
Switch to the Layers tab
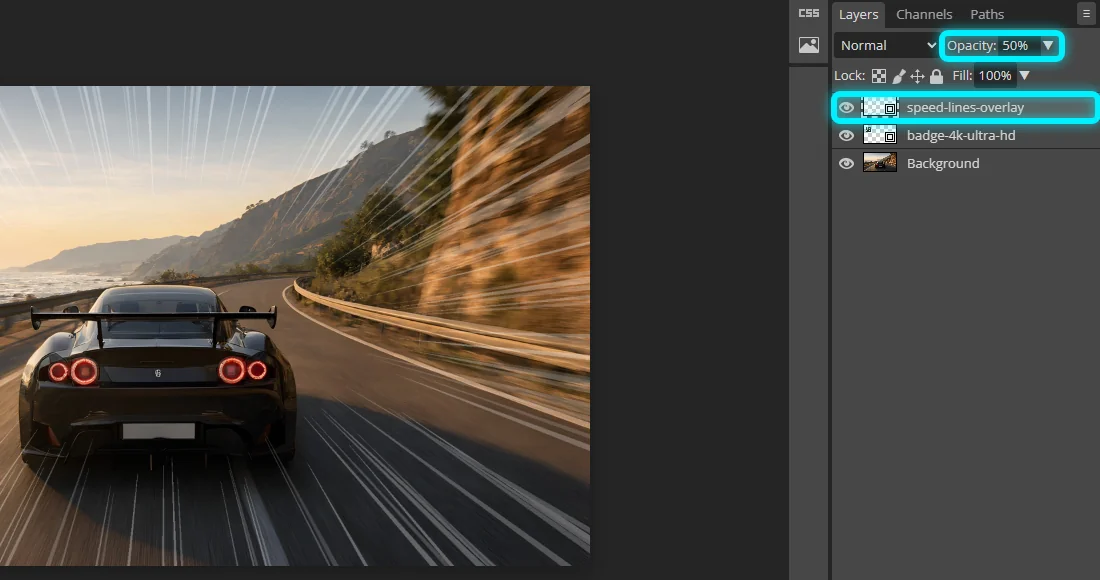[858, 14]
